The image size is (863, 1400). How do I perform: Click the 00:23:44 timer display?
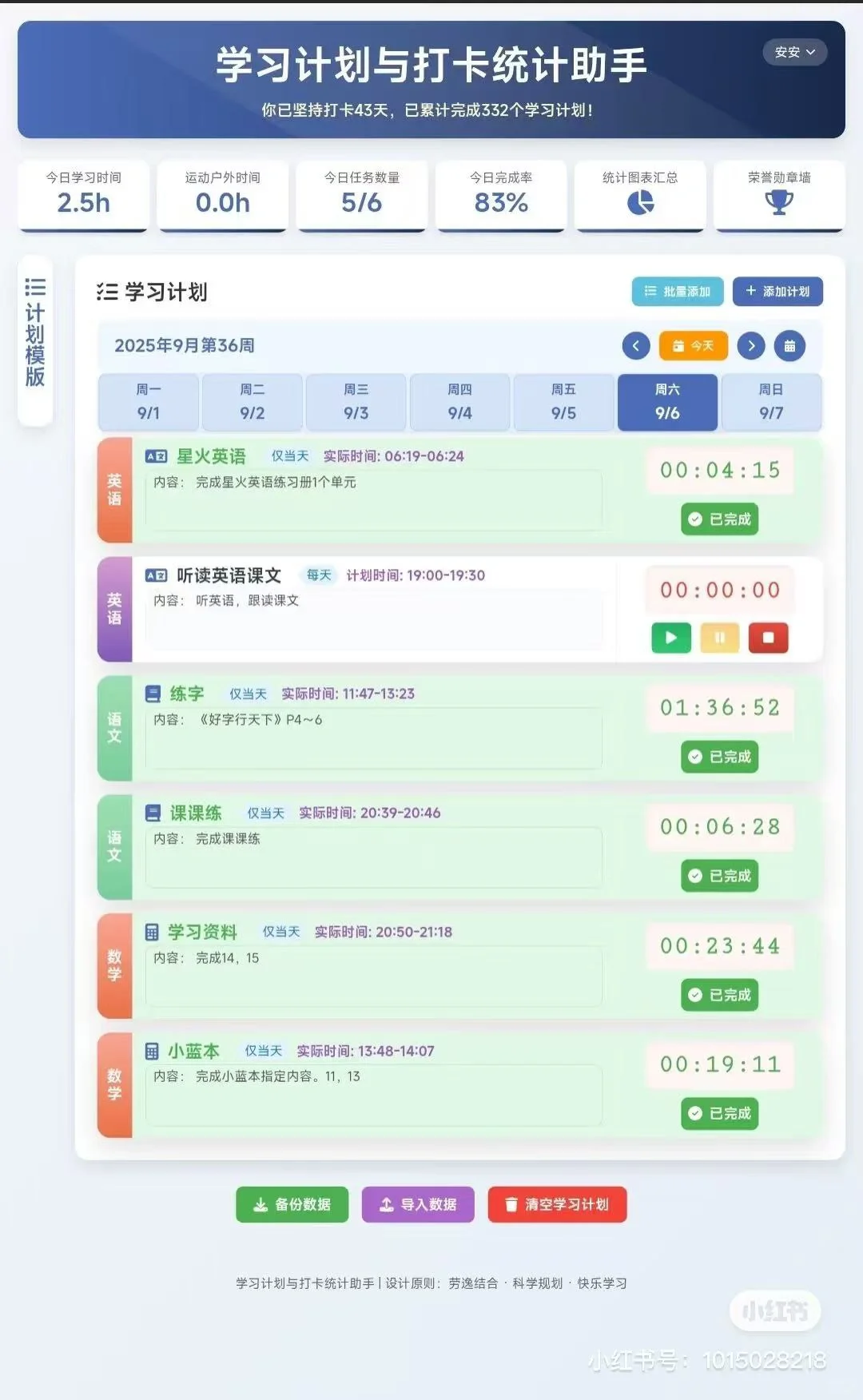[x=720, y=946]
